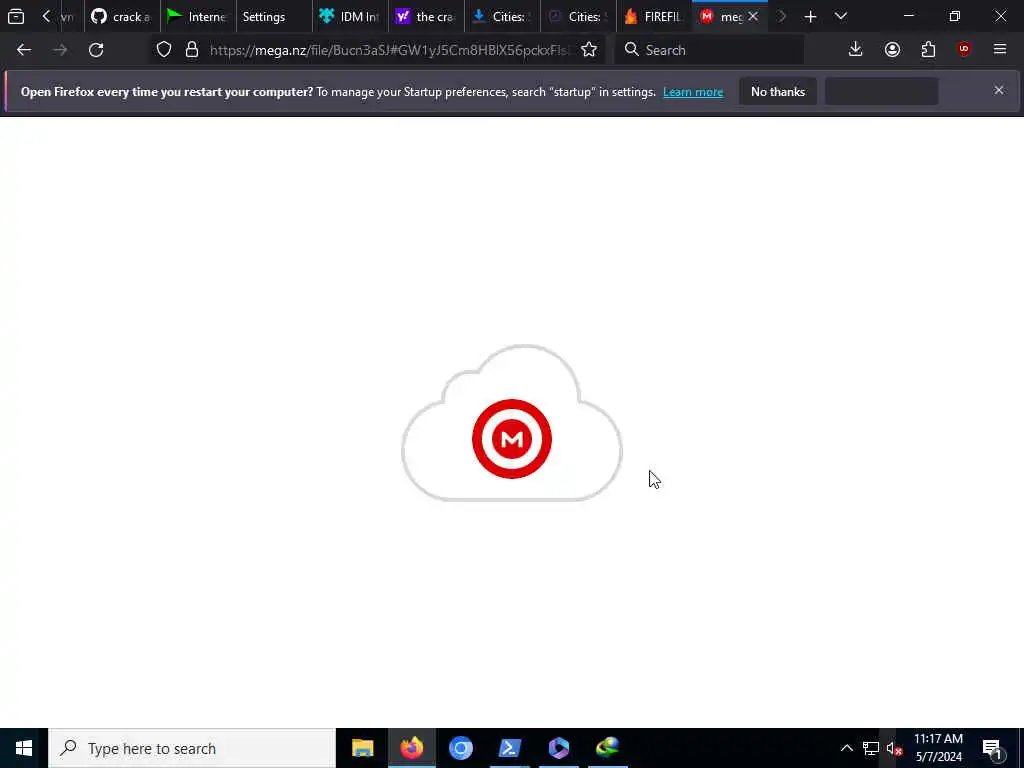Switch to the Internet tab with green flag
This screenshot has width=1024, height=768.
pyautogui.click(x=198, y=16)
